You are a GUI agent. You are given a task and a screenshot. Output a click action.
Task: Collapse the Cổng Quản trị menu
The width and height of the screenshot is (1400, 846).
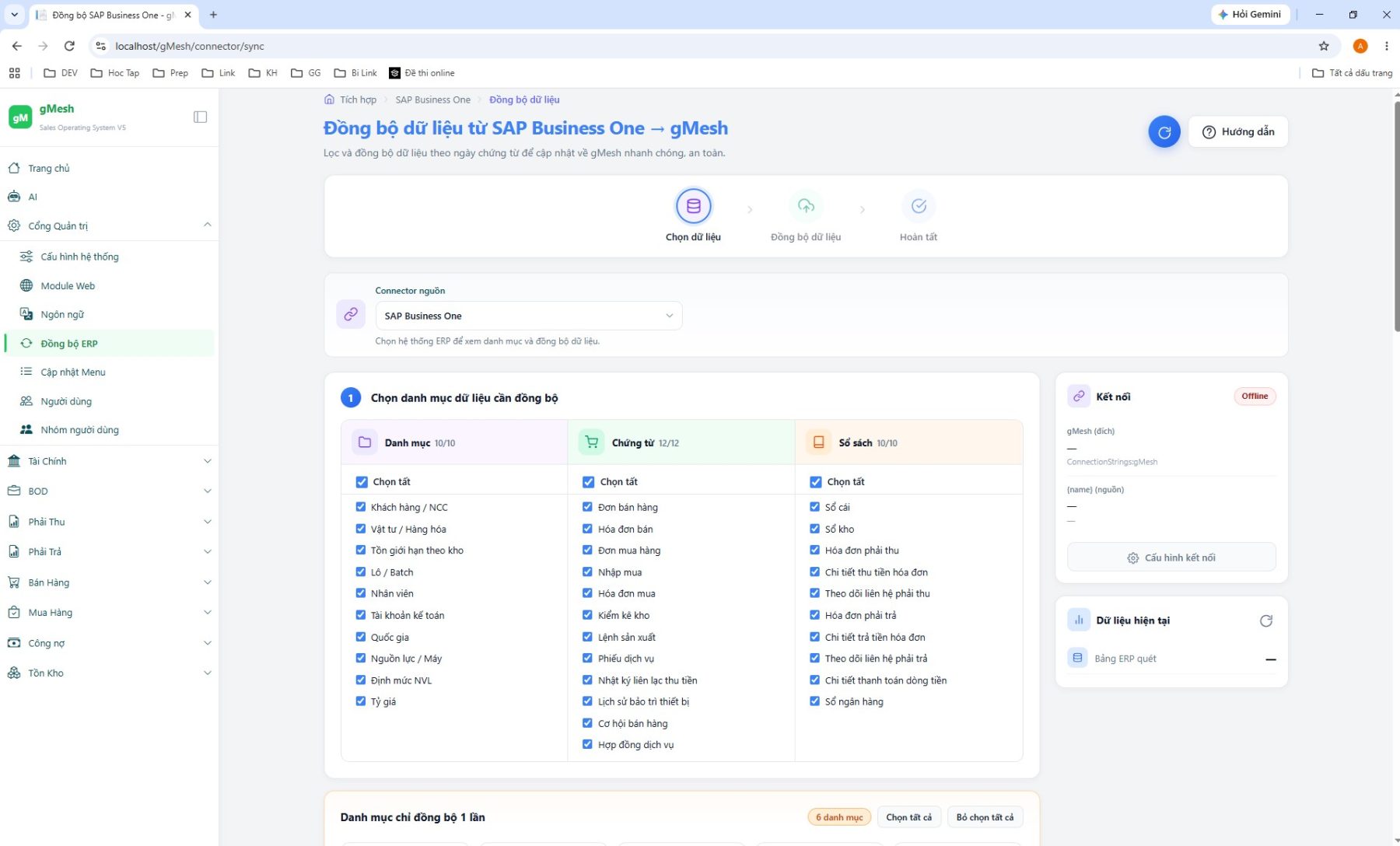109,226
